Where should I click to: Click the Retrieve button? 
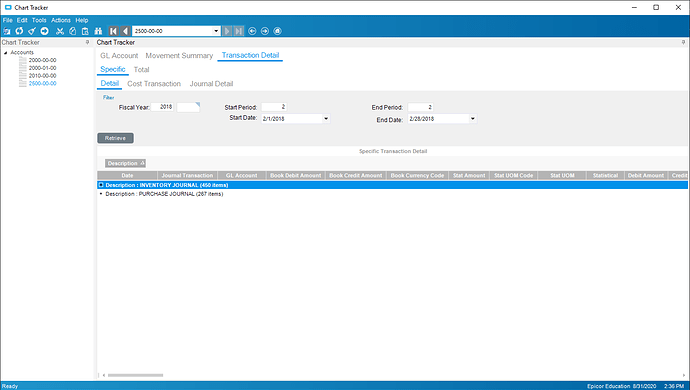pyautogui.click(x=115, y=138)
